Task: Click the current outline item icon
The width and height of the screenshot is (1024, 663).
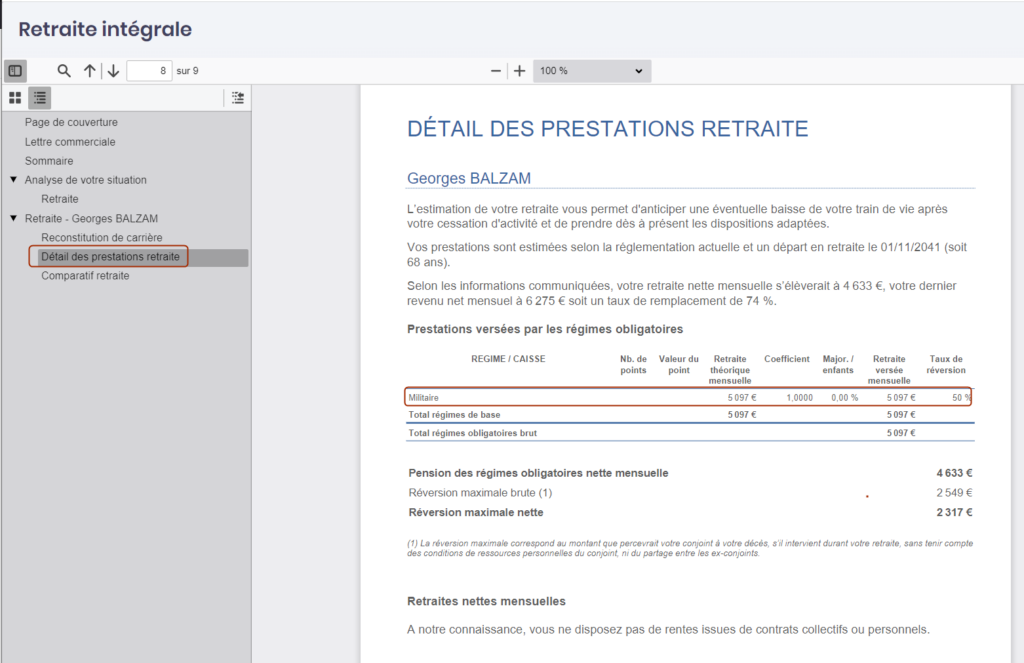Action: pyautogui.click(x=237, y=98)
